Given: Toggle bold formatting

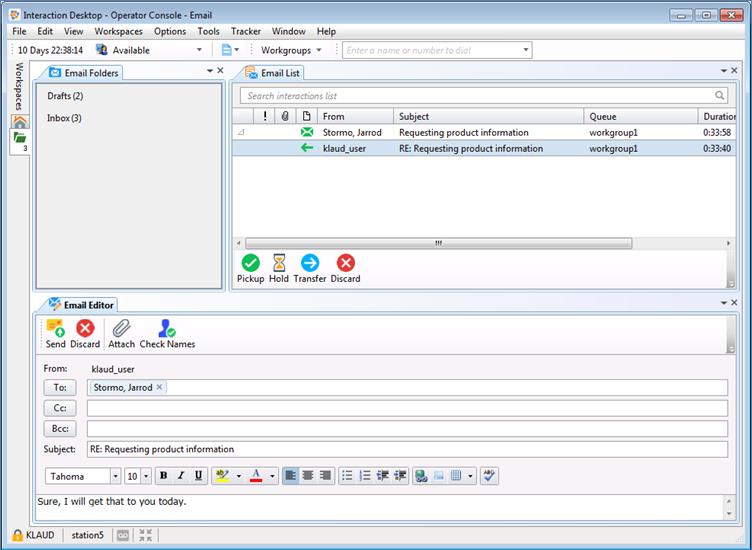Looking at the screenshot, I should tap(163, 476).
